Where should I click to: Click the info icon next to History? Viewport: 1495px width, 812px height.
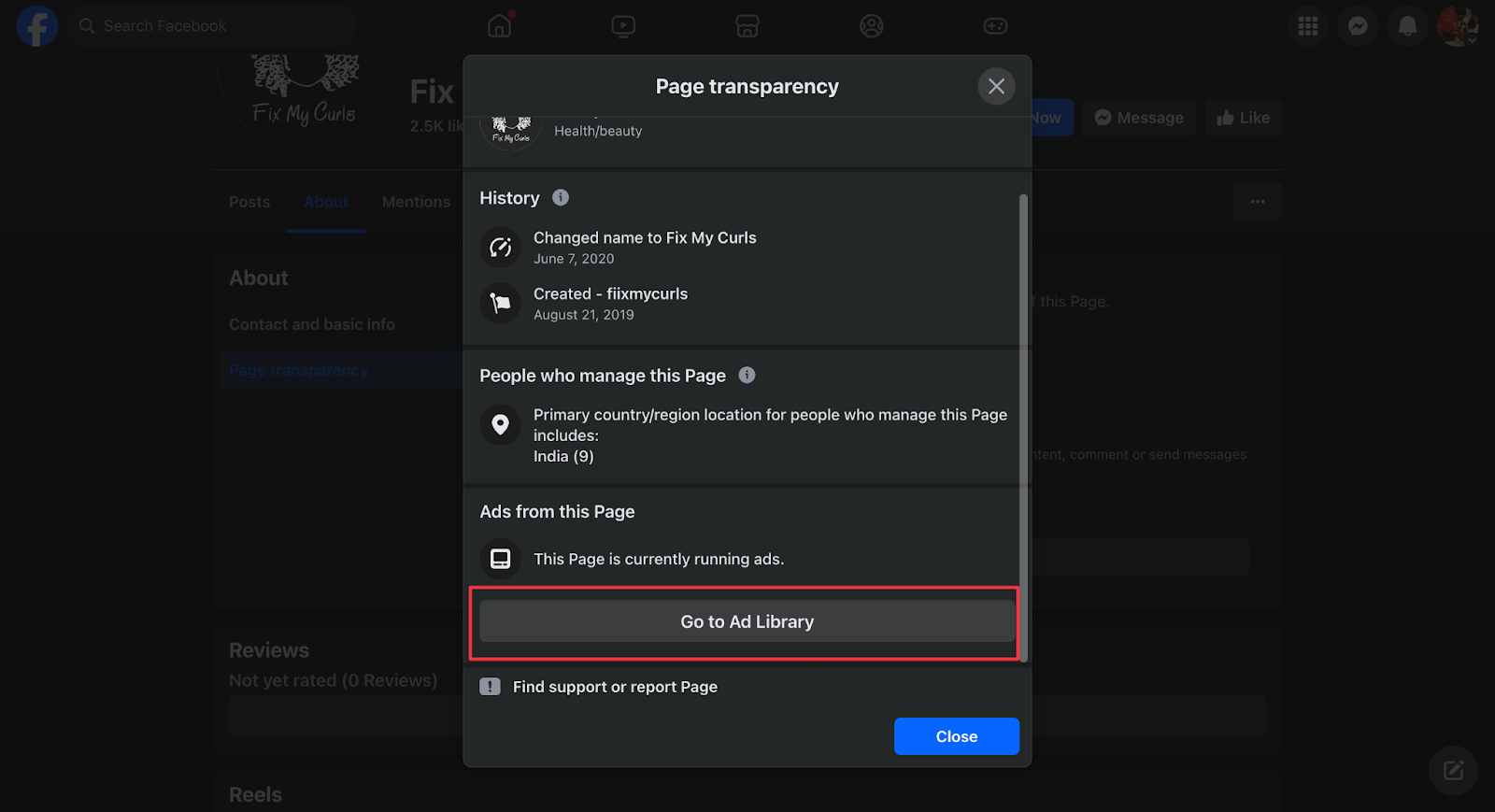point(561,197)
